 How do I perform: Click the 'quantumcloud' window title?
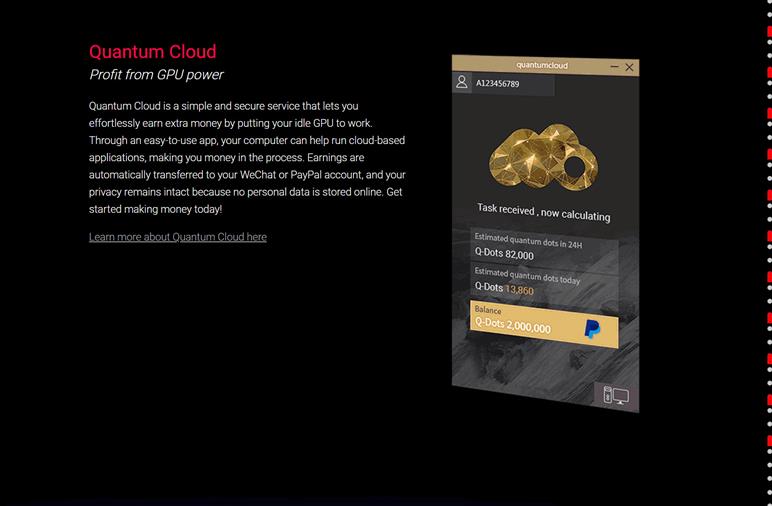tap(542, 65)
